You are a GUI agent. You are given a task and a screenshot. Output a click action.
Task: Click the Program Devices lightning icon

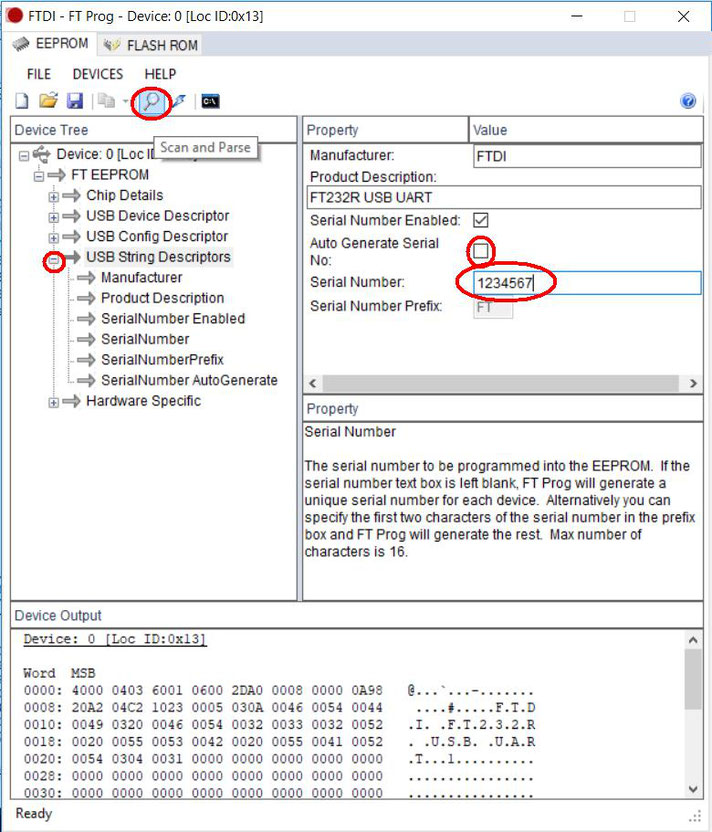(179, 100)
